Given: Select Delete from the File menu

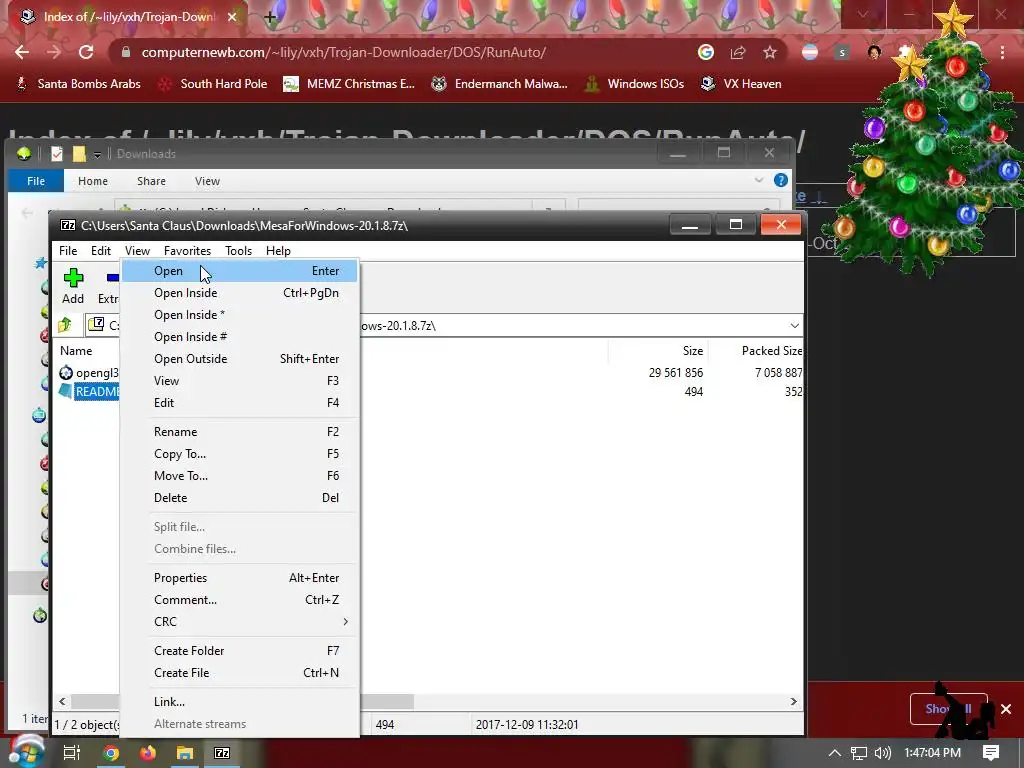Looking at the screenshot, I should click(x=240, y=498).
